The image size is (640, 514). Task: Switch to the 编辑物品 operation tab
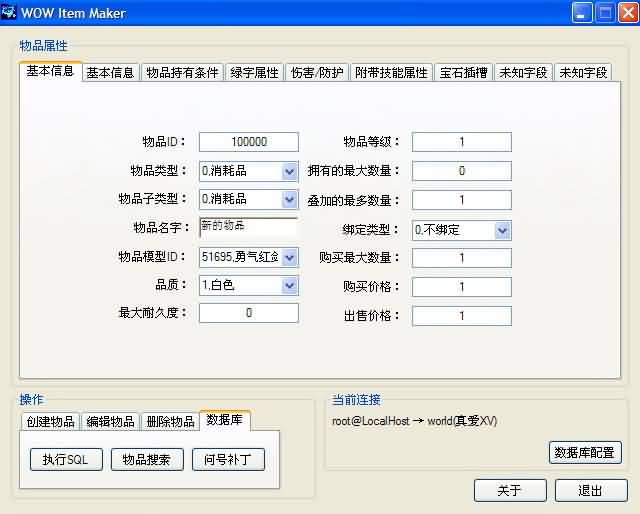110,422
